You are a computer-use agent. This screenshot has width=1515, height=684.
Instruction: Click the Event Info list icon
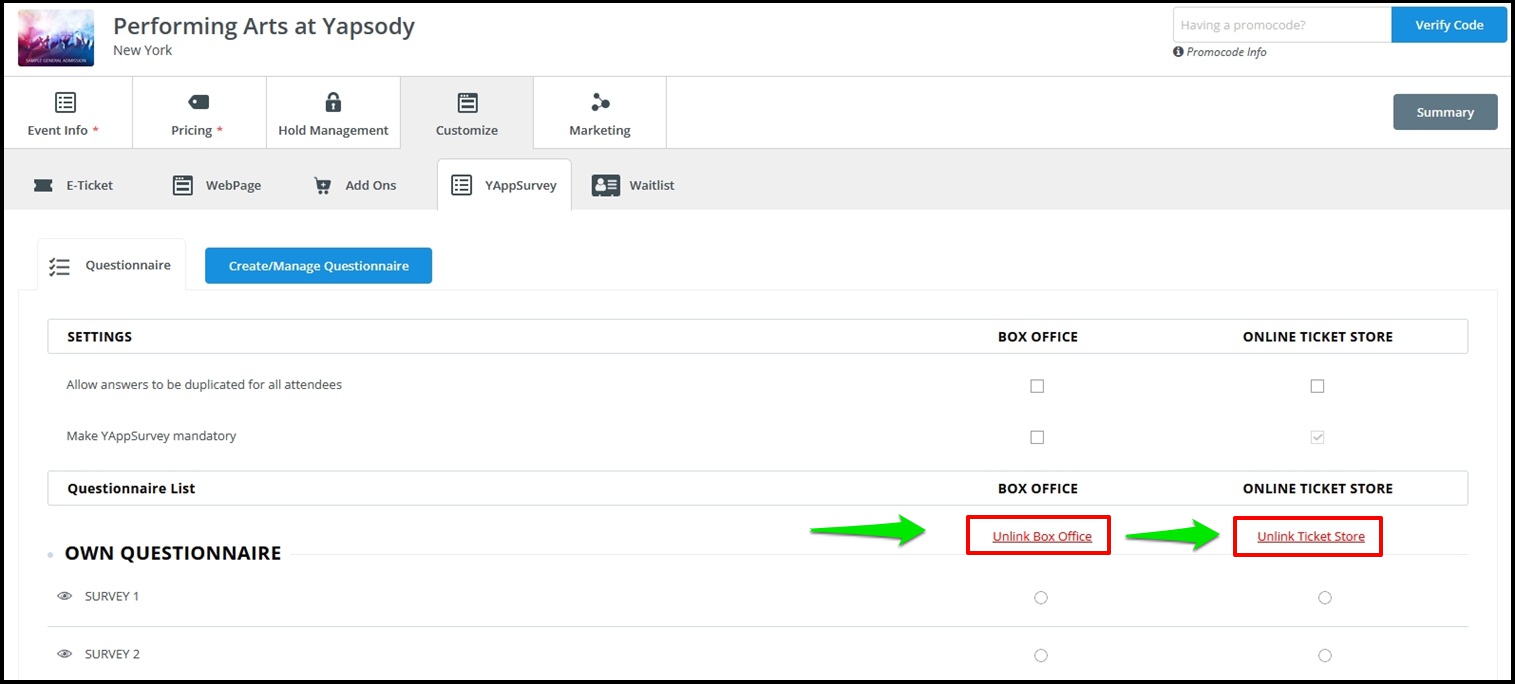65,102
